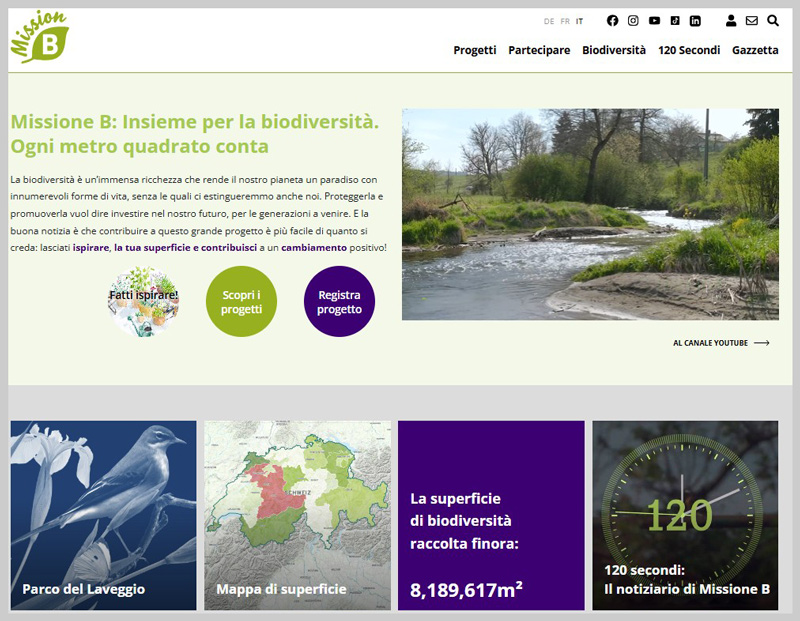800x621 pixels.
Task: Expand the Biodiversità menu
Action: coord(614,50)
